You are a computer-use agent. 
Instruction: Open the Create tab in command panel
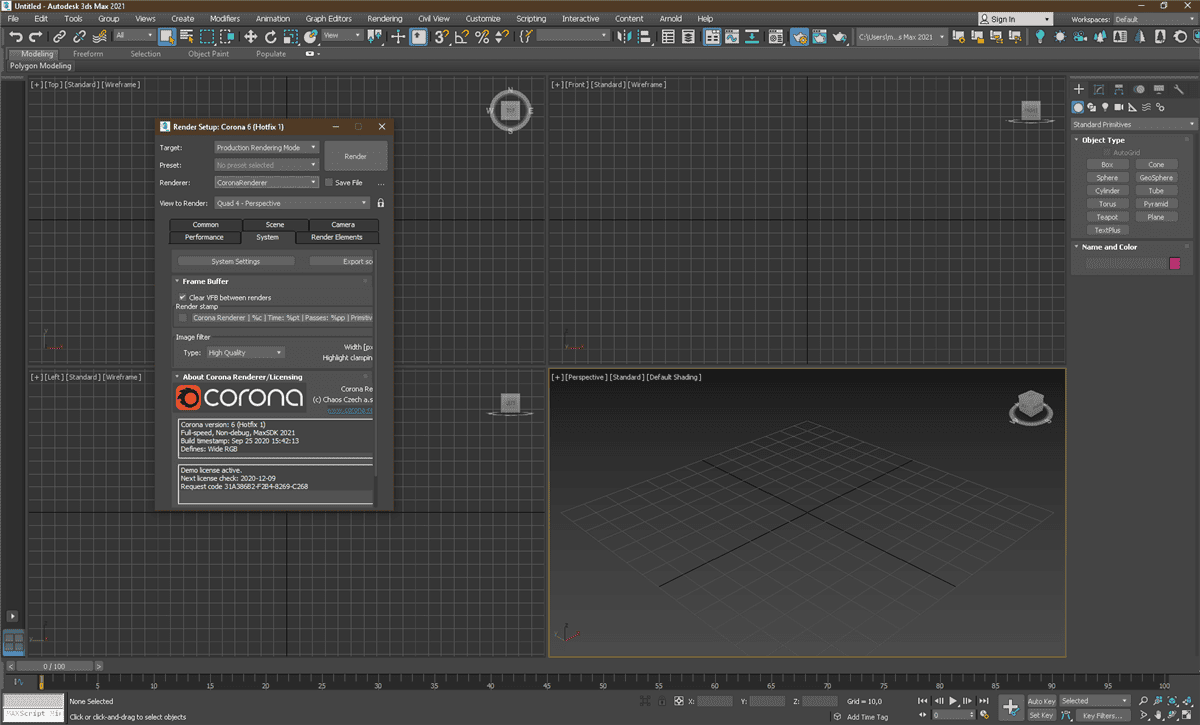[x=1079, y=89]
